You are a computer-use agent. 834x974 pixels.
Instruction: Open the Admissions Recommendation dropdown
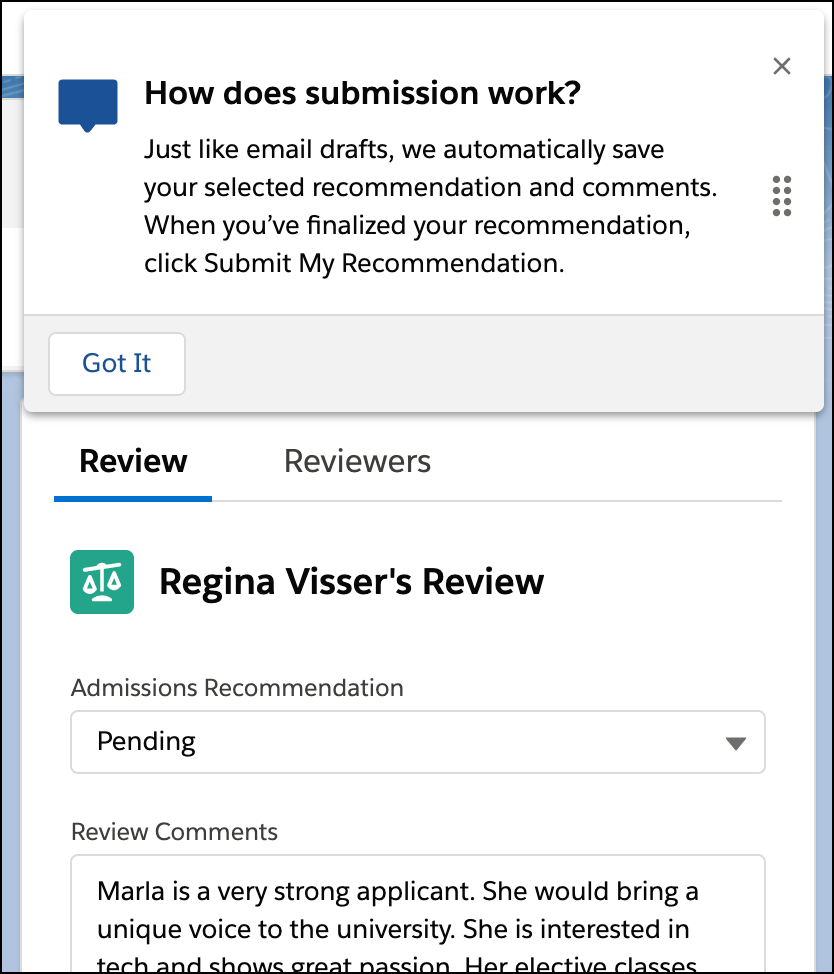418,742
